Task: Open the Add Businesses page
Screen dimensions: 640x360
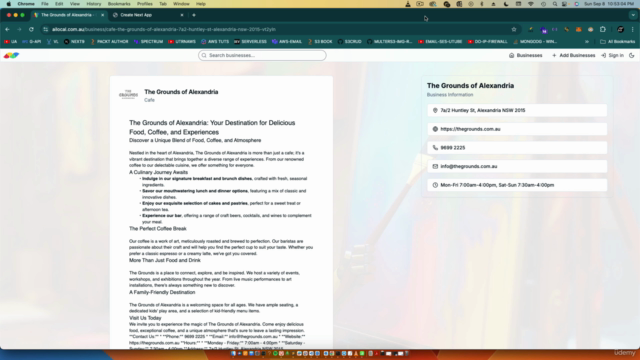Action: (x=573, y=56)
